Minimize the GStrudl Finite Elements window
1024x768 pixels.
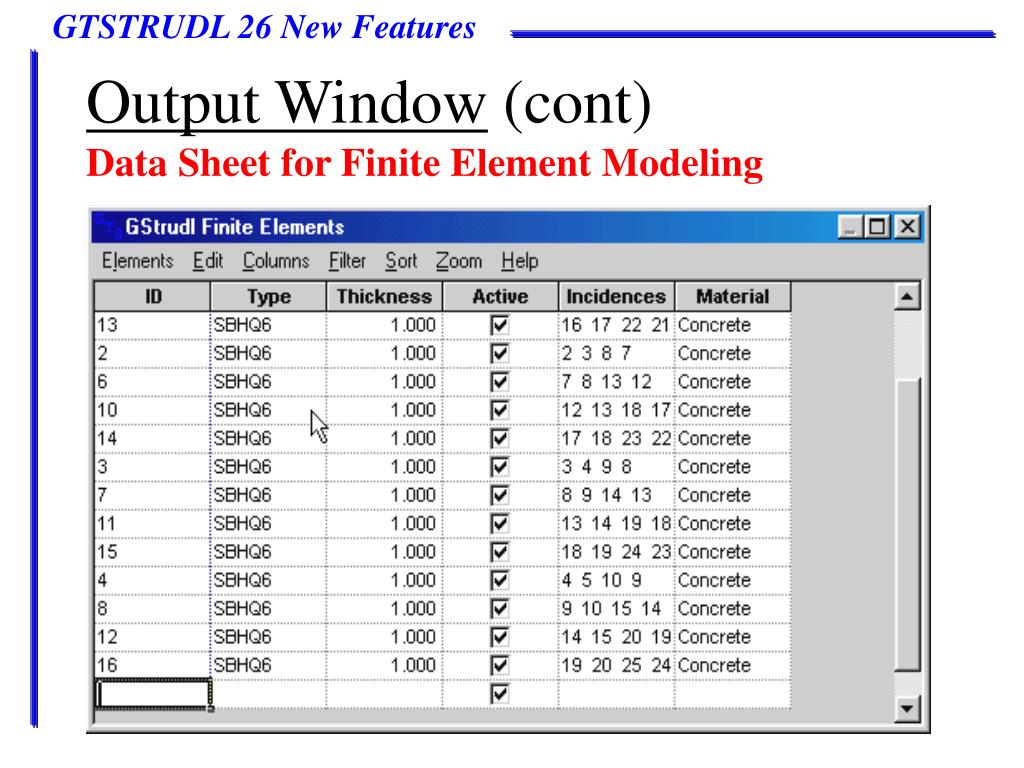click(x=850, y=227)
